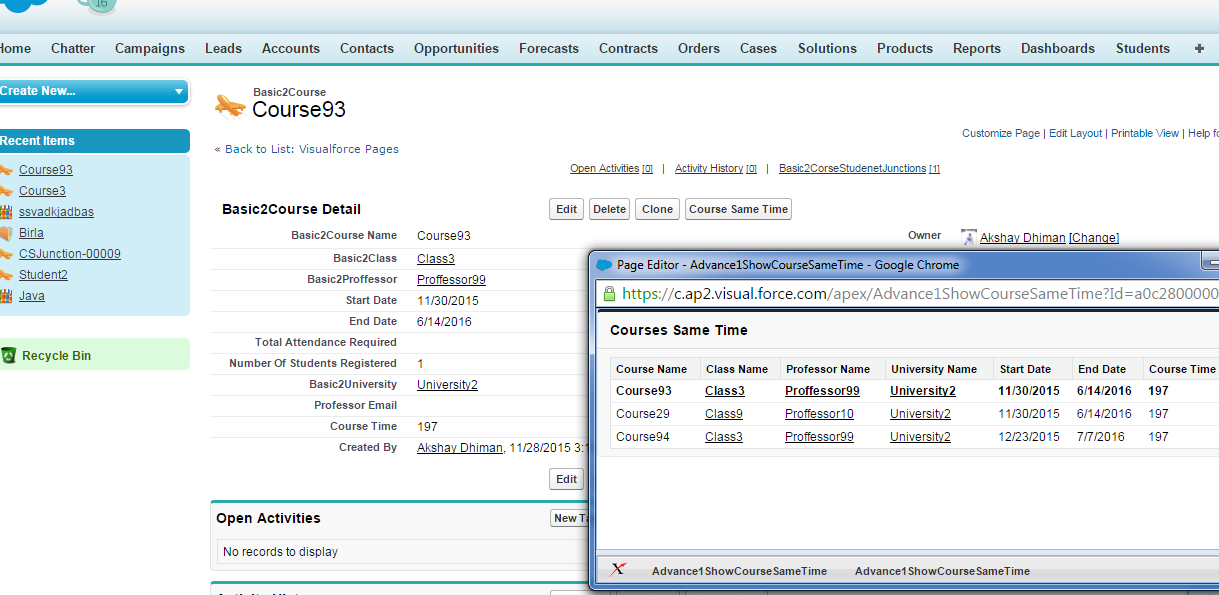Click the Recycle Bin icon in sidebar
The width and height of the screenshot is (1219, 595).
(x=9, y=355)
